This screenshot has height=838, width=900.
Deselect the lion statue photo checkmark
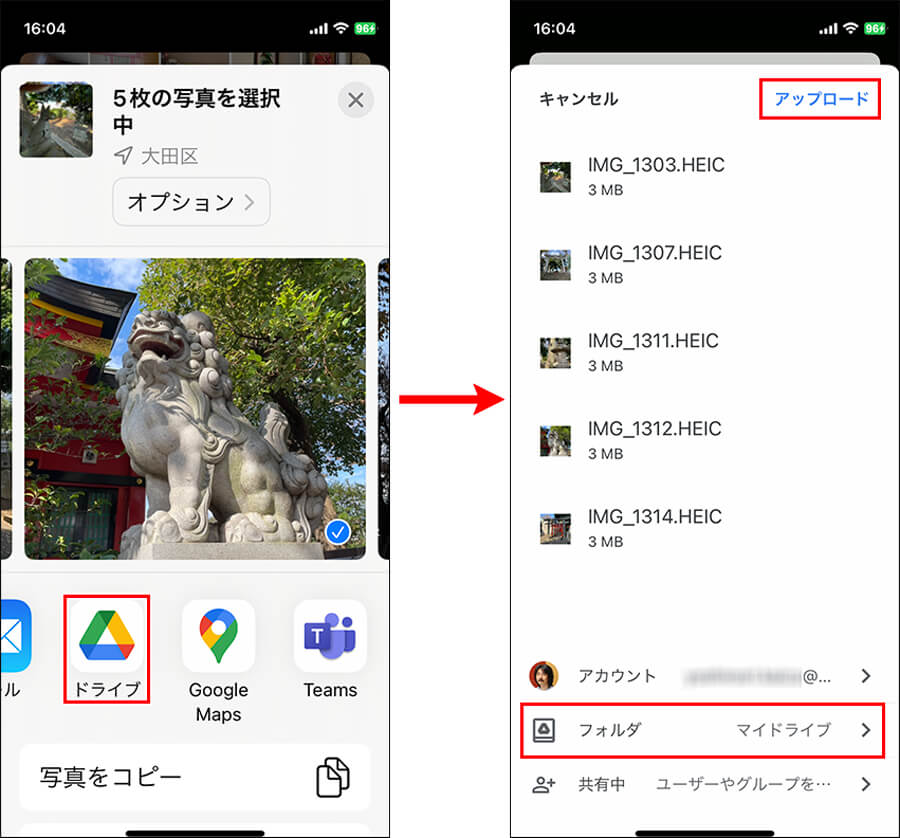pyautogui.click(x=338, y=533)
